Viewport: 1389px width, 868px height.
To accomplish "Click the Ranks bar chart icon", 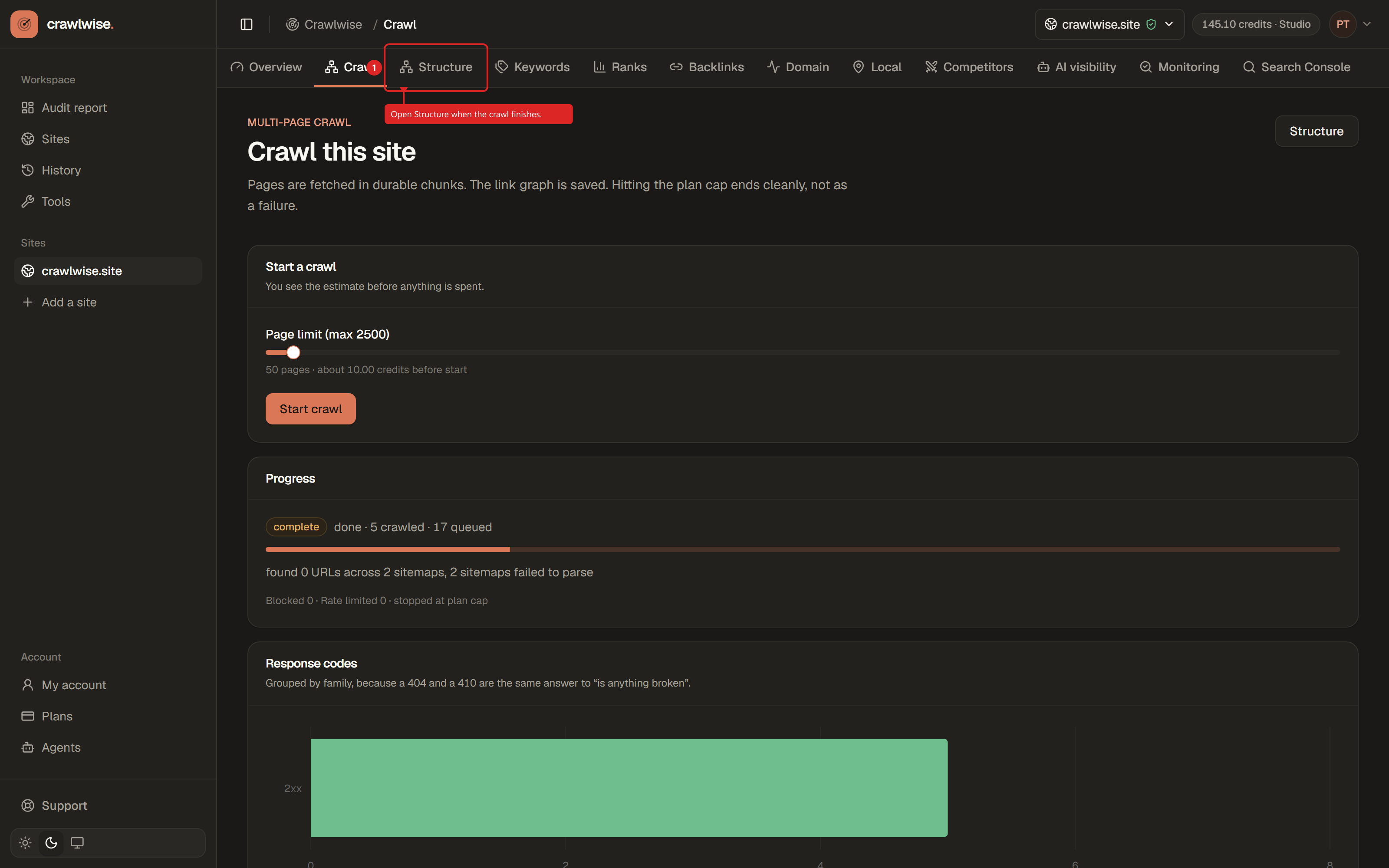I will pos(599,67).
